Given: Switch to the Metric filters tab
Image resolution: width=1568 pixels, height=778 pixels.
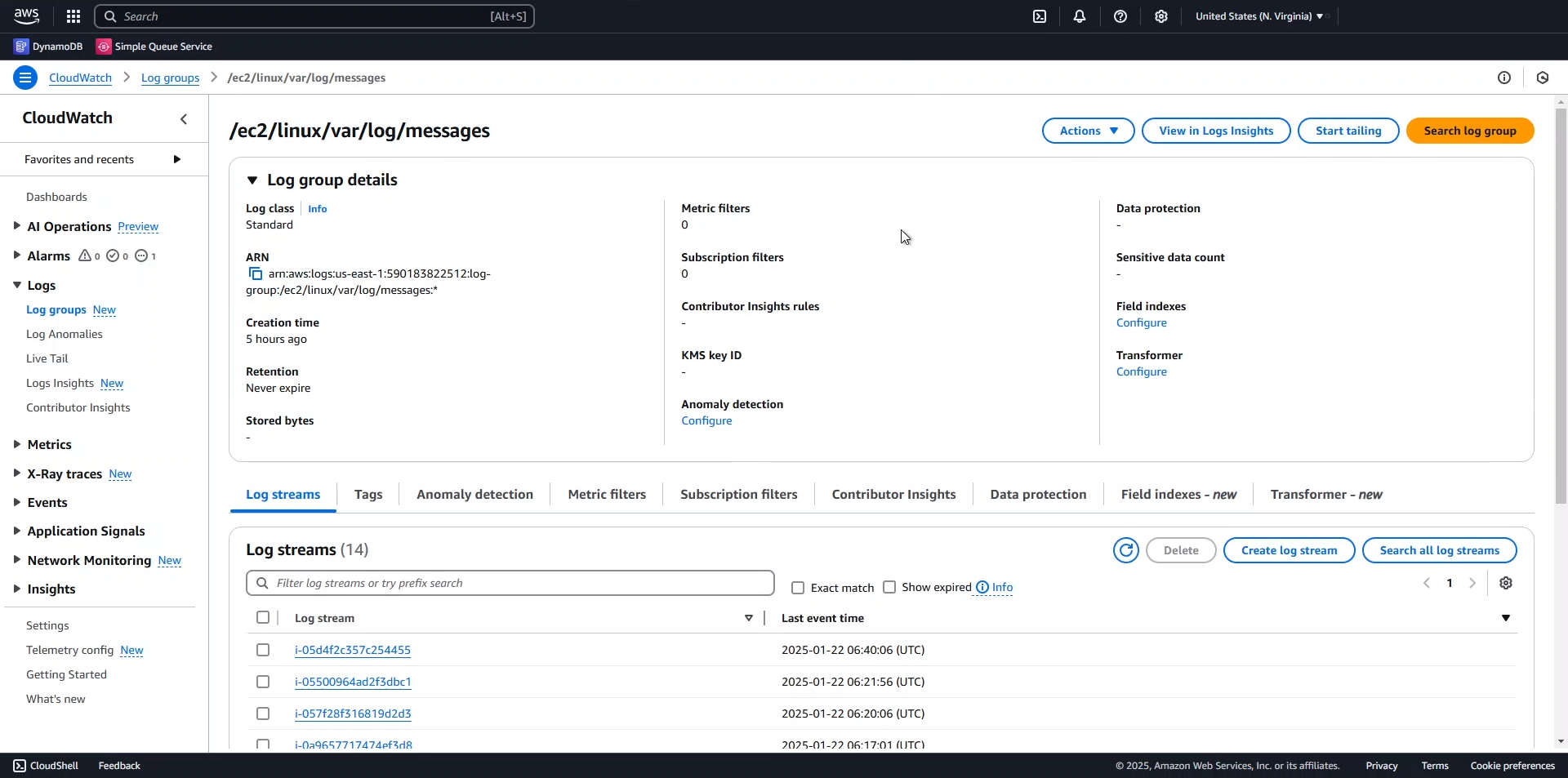Looking at the screenshot, I should (x=607, y=495).
